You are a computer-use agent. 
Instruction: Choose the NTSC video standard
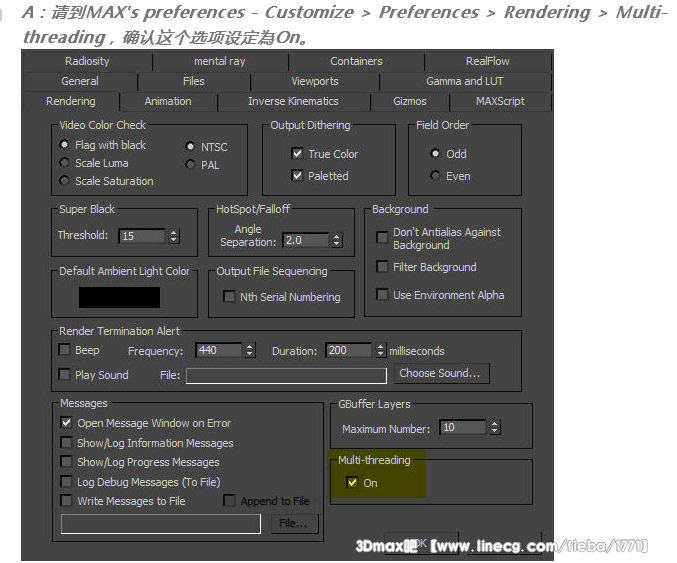[x=190, y=147]
